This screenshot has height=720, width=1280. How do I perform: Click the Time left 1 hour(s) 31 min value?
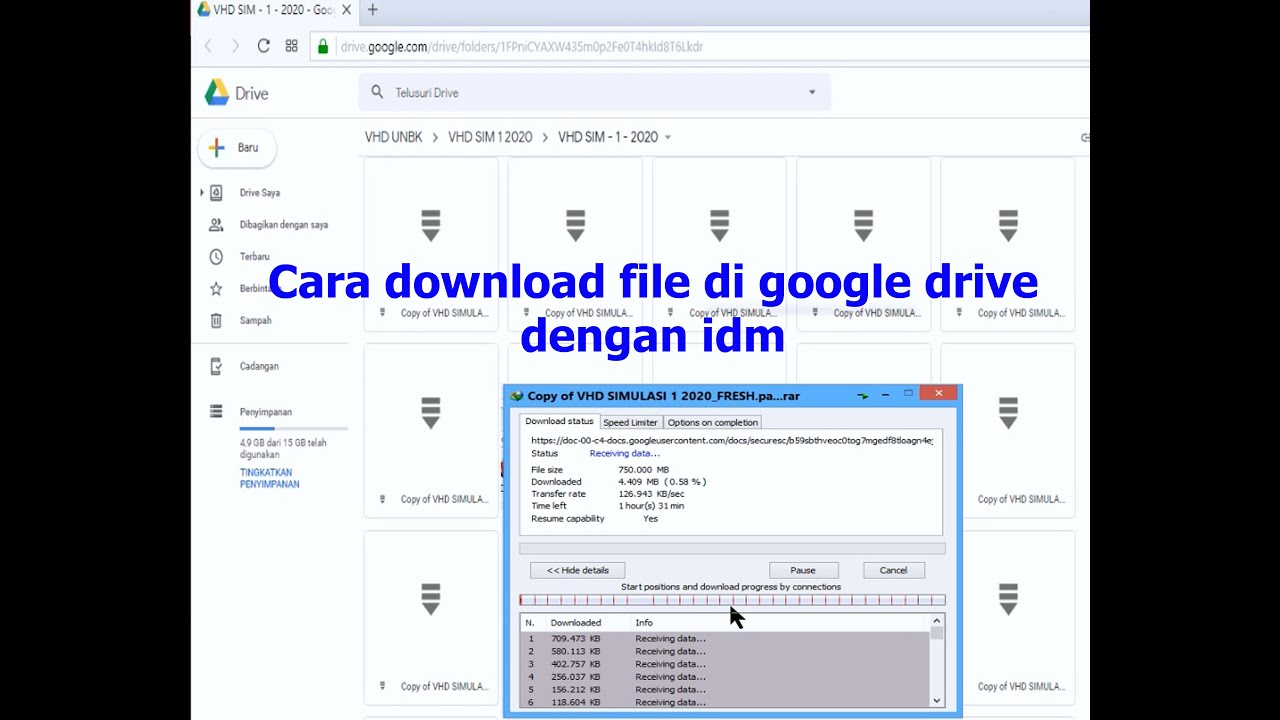651,506
